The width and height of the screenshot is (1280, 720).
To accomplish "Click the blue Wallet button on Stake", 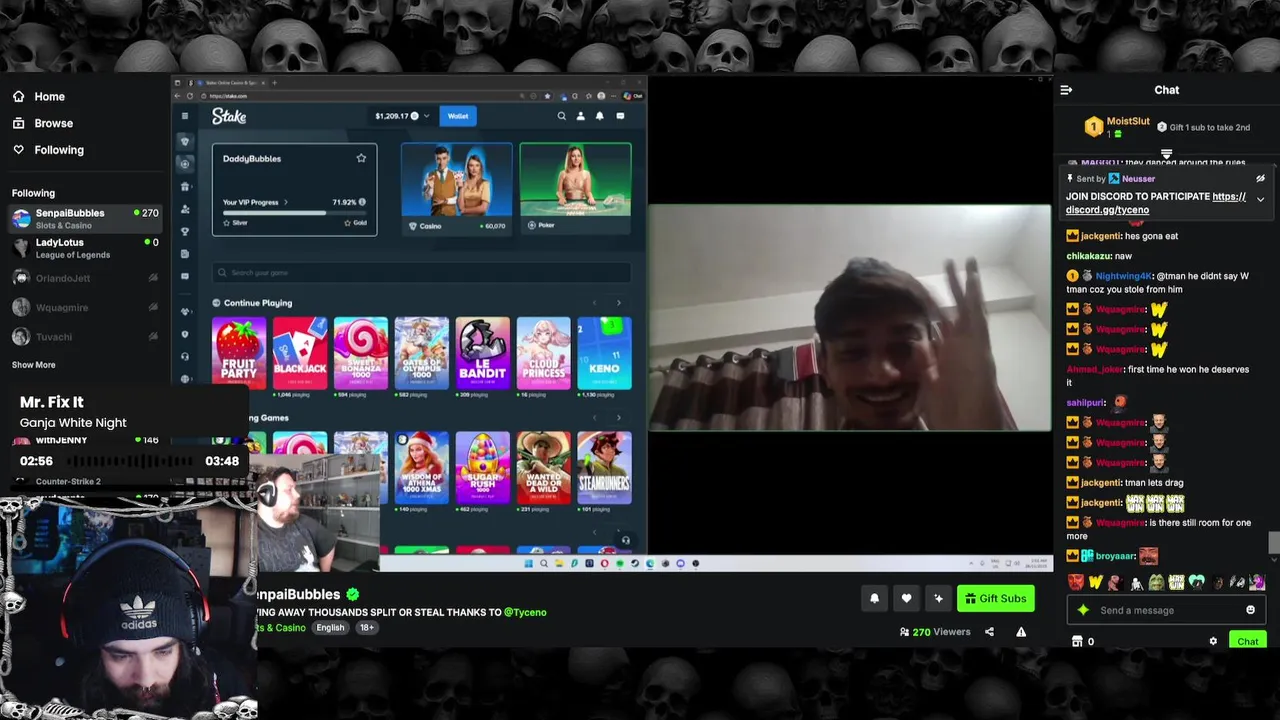I will coord(458,116).
